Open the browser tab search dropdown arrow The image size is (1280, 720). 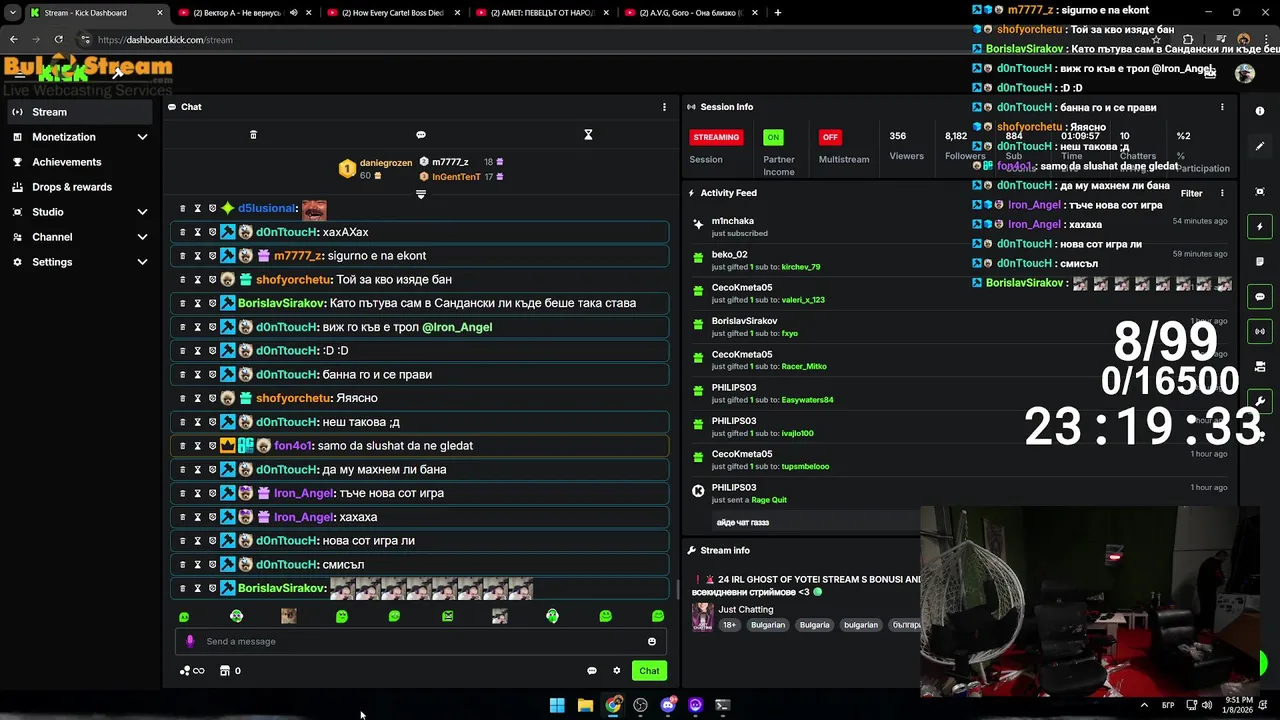[x=12, y=13]
